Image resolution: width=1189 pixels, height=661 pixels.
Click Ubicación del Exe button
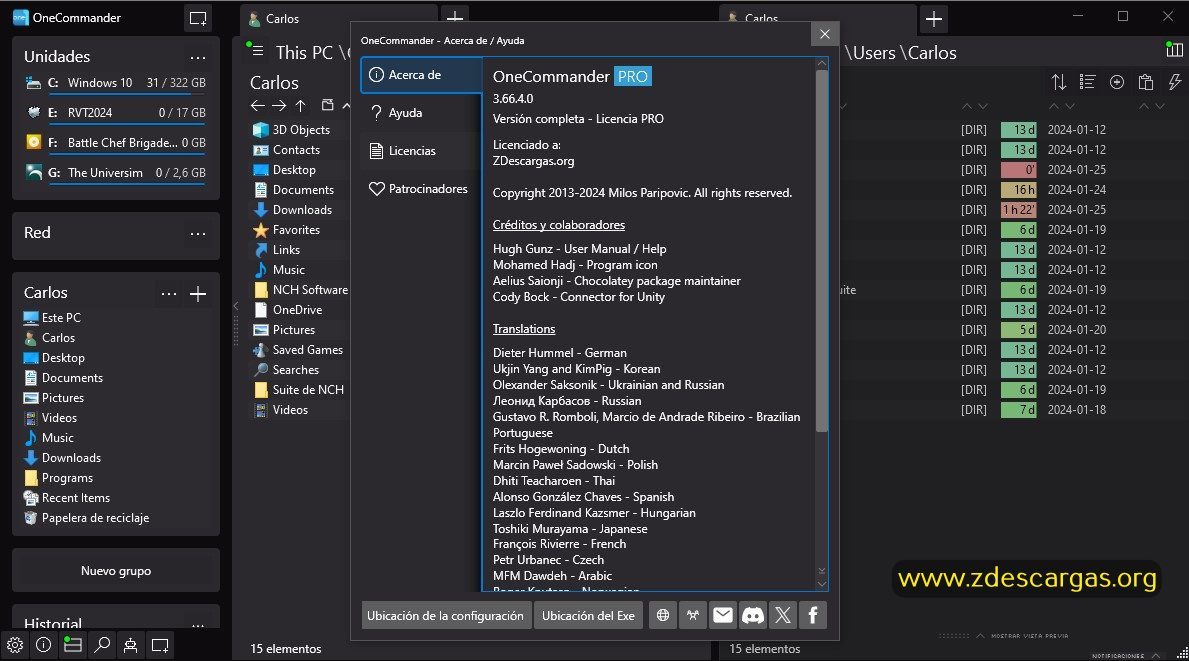tap(588, 616)
